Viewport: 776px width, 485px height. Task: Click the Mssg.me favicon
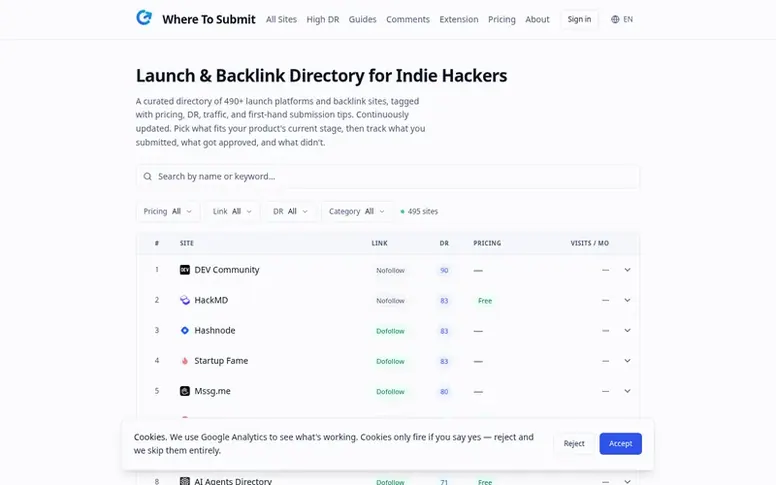click(x=185, y=391)
